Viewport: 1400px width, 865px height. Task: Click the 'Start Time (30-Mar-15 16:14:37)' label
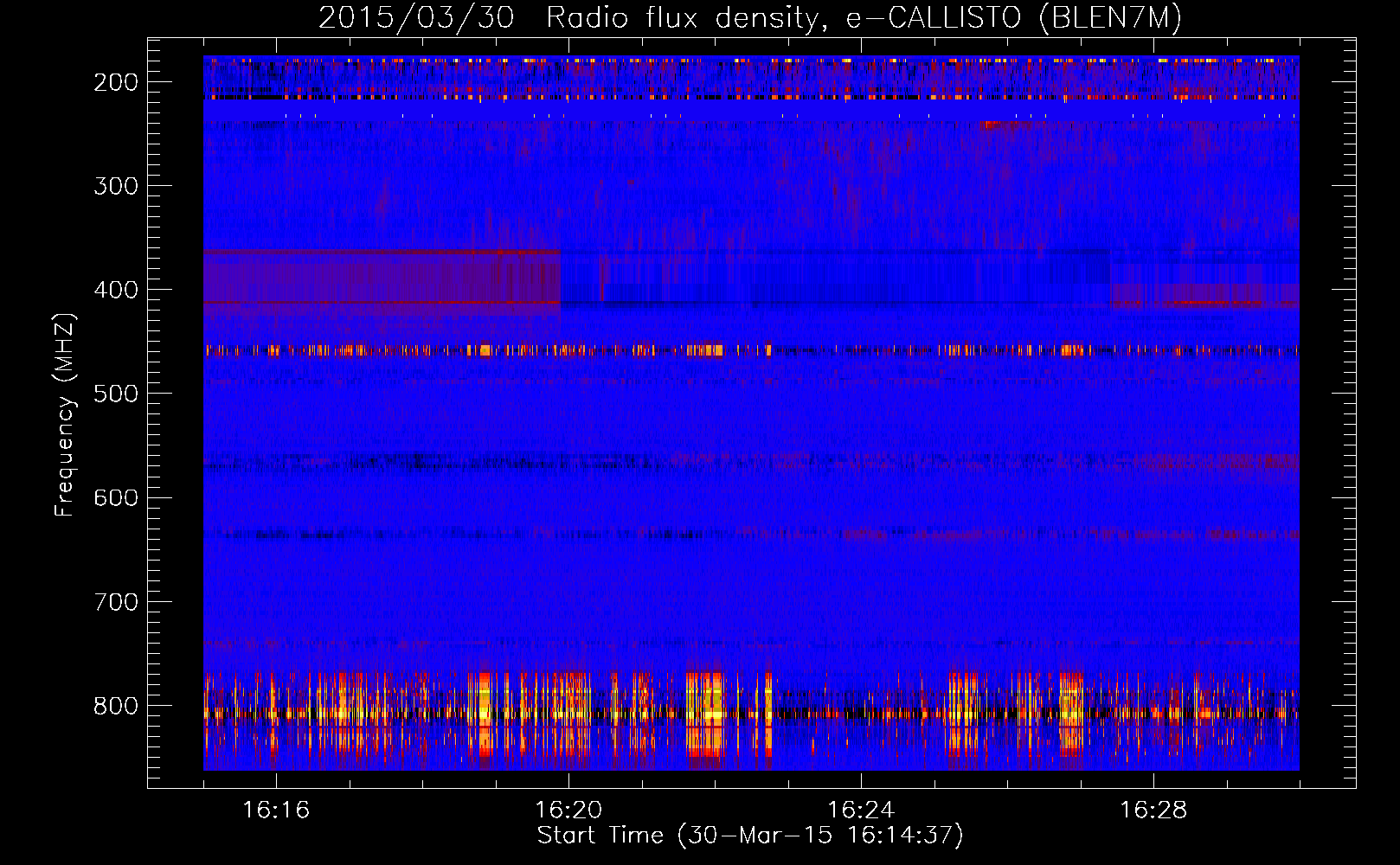point(750,836)
